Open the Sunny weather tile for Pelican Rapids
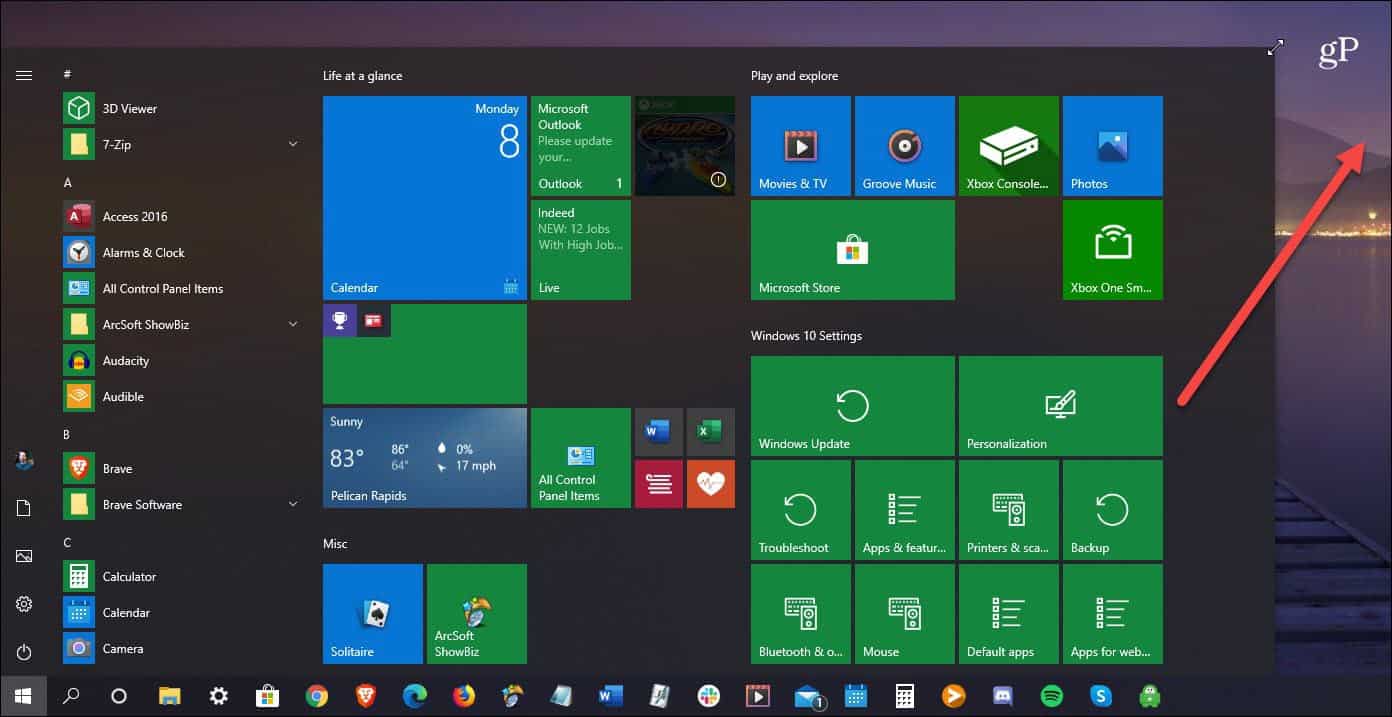 [x=425, y=458]
